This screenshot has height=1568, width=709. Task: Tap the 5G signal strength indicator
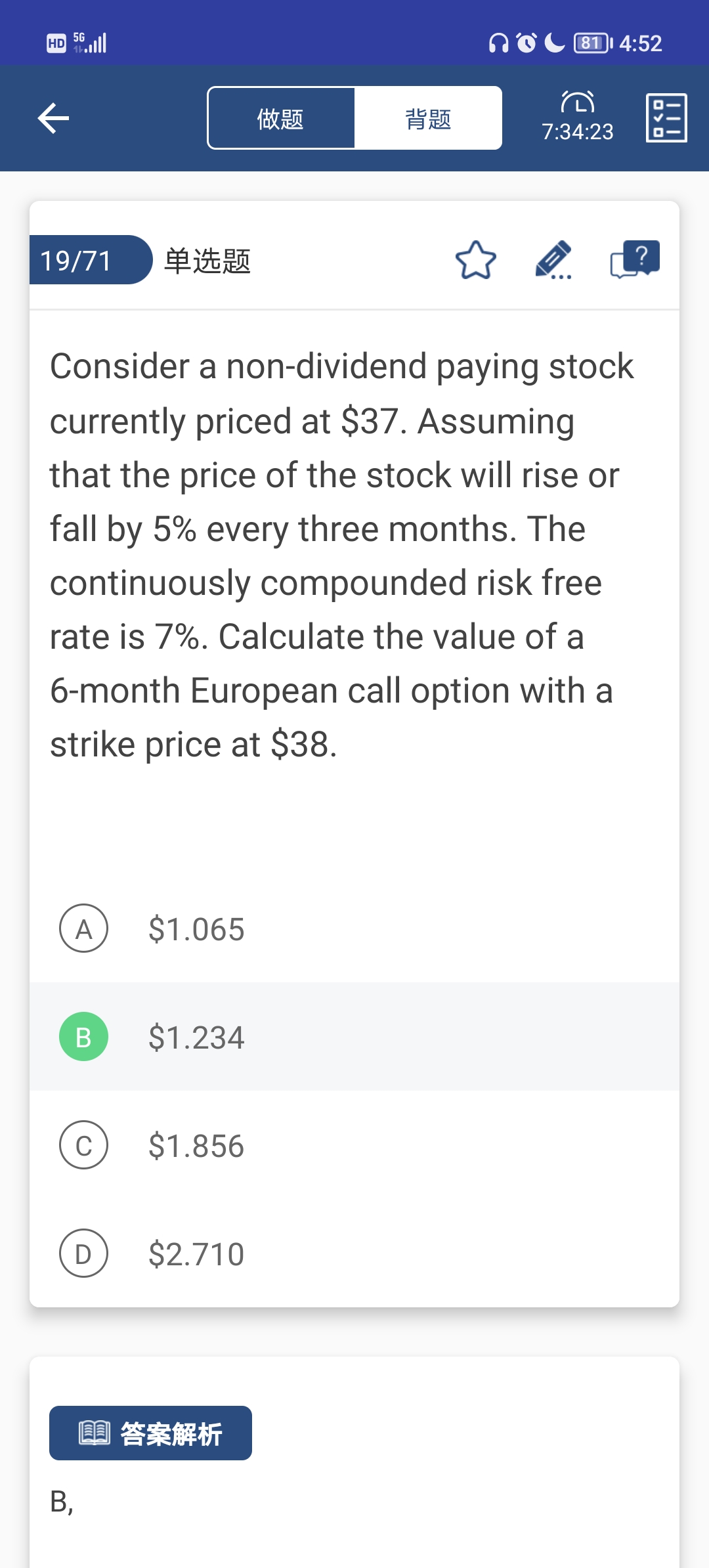point(91,43)
